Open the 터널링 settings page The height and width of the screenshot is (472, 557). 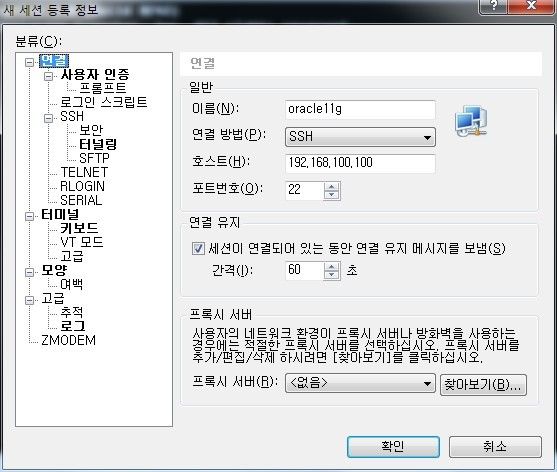(98, 144)
